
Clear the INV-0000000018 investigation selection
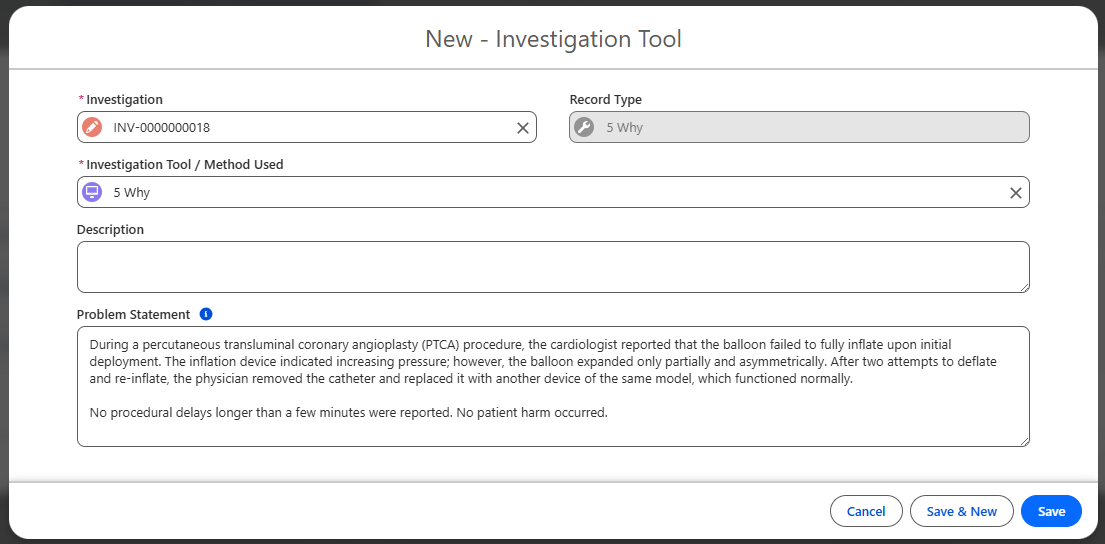tap(522, 128)
